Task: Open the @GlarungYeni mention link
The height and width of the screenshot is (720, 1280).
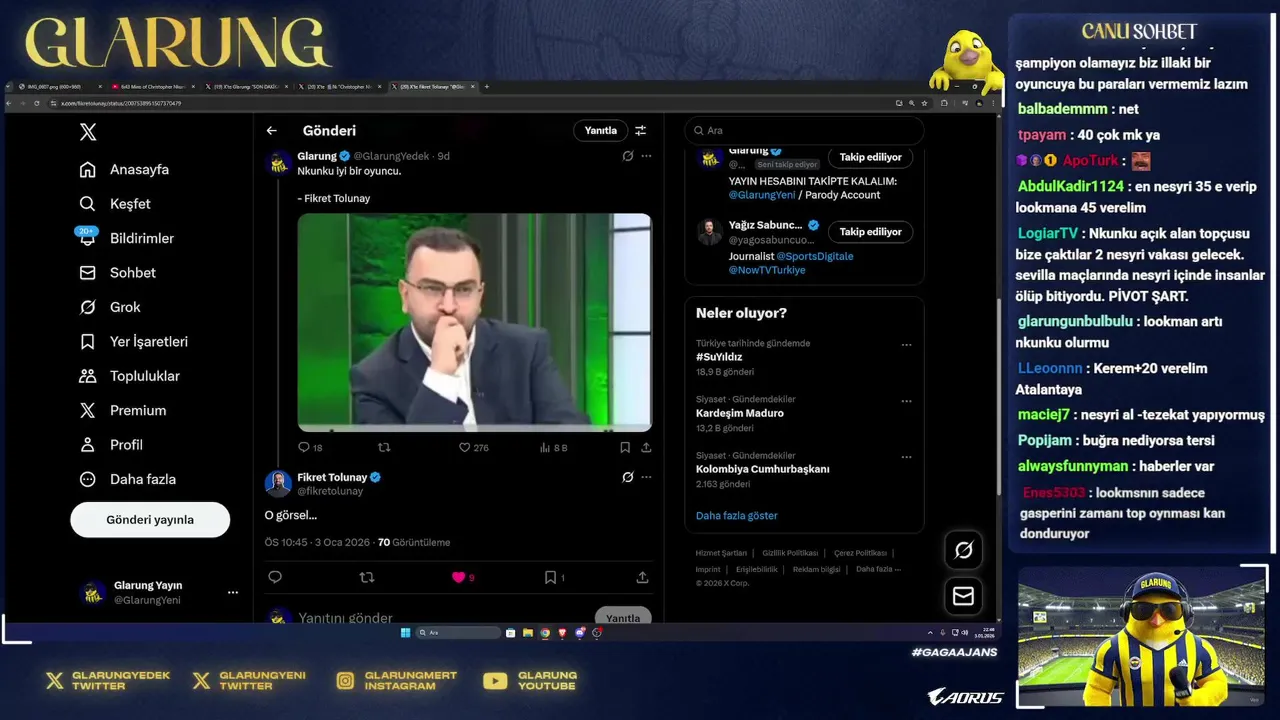Action: click(761, 195)
